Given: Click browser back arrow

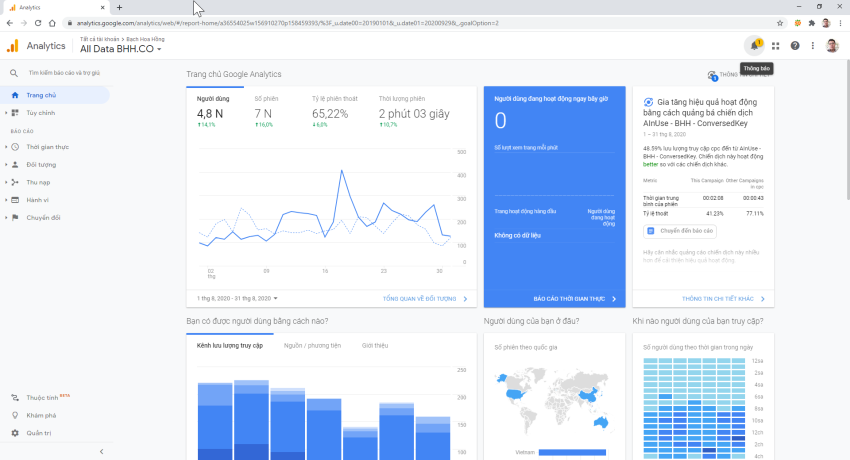Looking at the screenshot, I should tap(10, 23).
